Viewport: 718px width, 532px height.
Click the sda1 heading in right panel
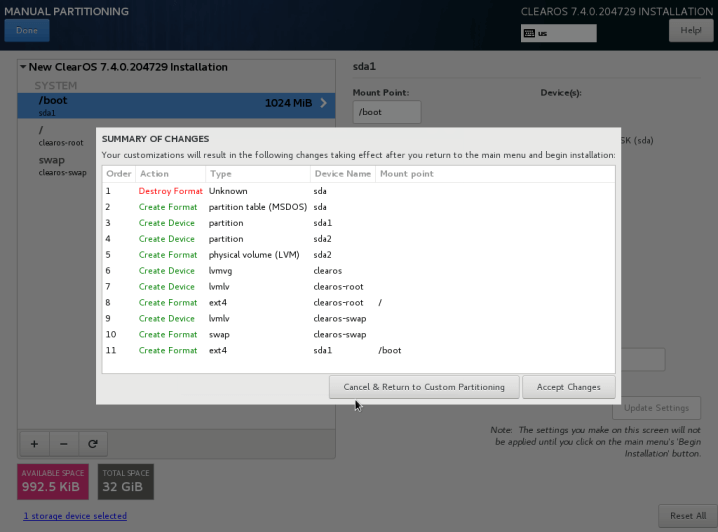pyautogui.click(x=364, y=66)
